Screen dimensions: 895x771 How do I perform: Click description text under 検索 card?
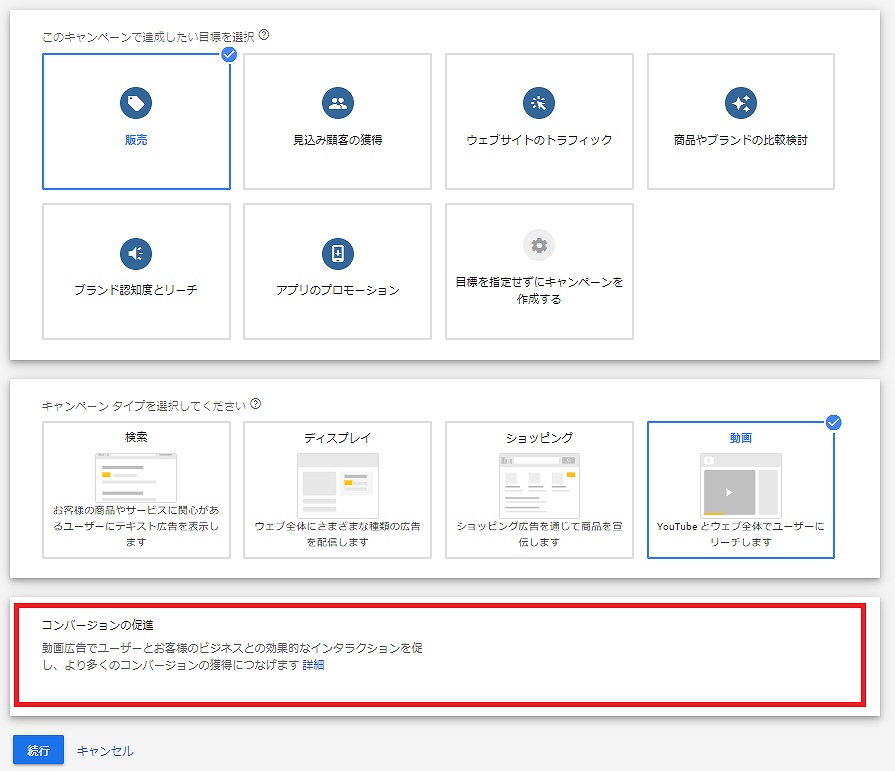(x=136, y=526)
